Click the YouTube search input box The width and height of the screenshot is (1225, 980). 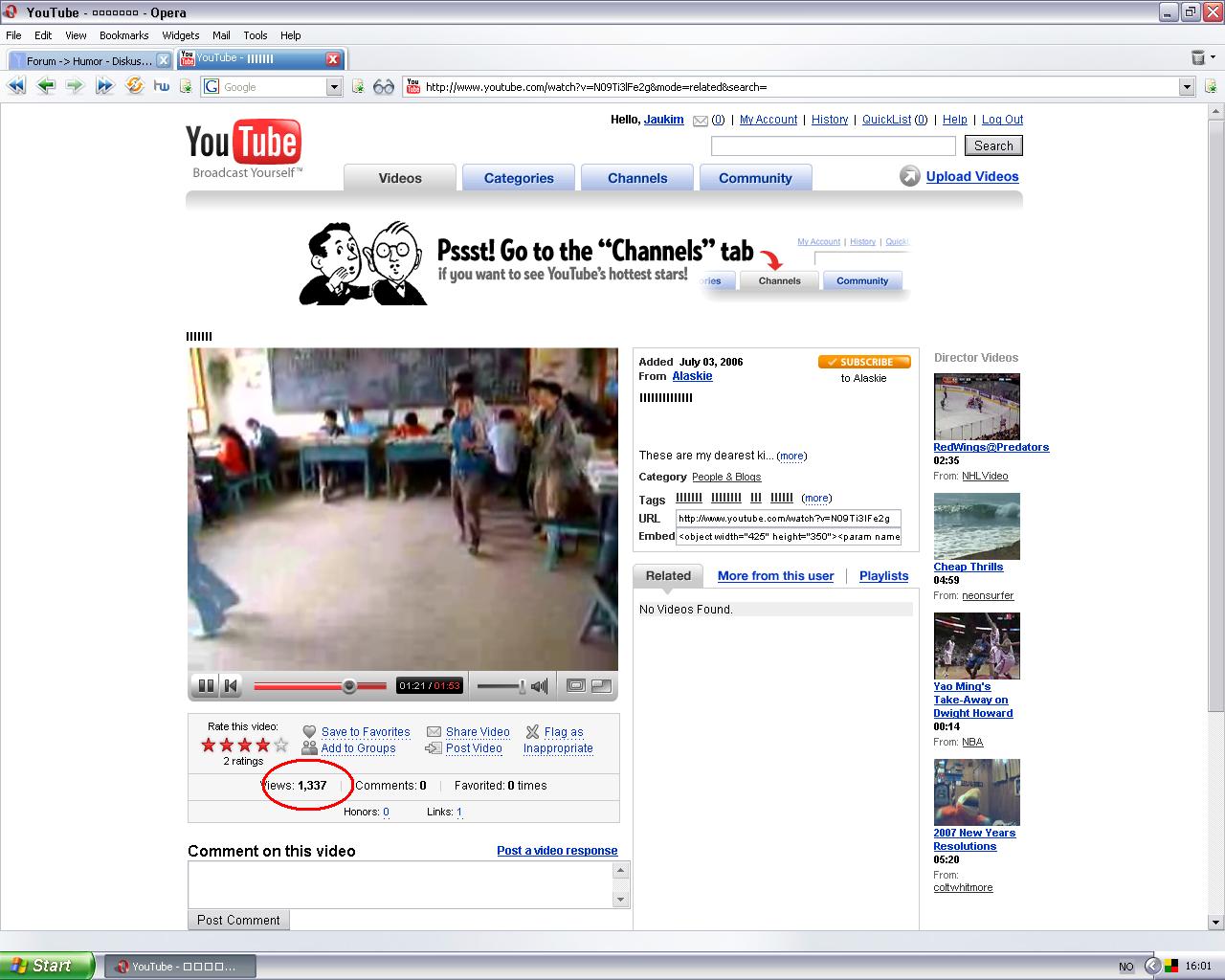[x=834, y=145]
